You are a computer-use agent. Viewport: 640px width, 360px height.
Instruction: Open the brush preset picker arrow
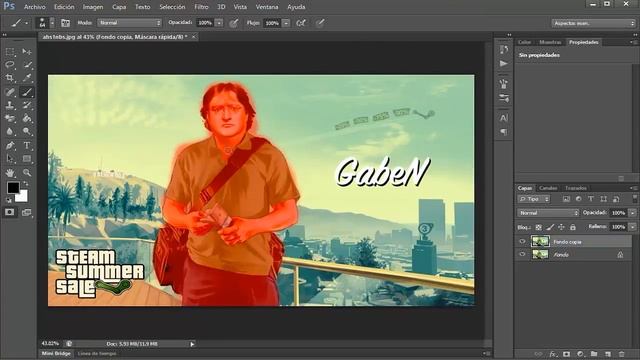coord(52,23)
